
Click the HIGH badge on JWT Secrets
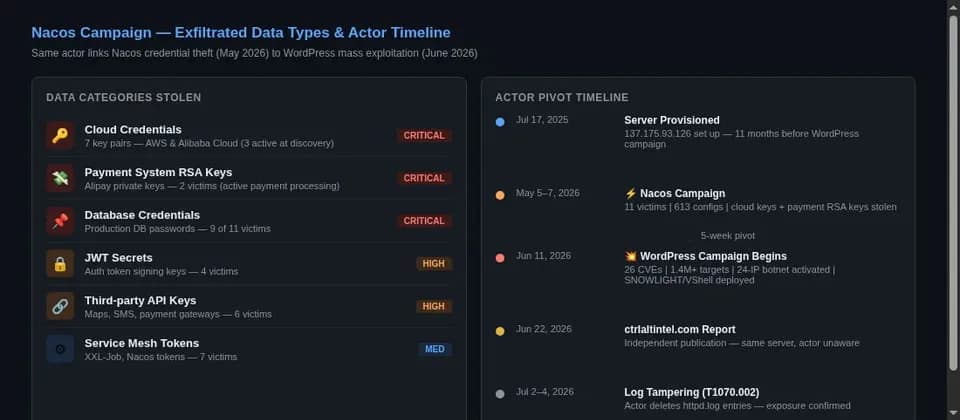(434, 264)
